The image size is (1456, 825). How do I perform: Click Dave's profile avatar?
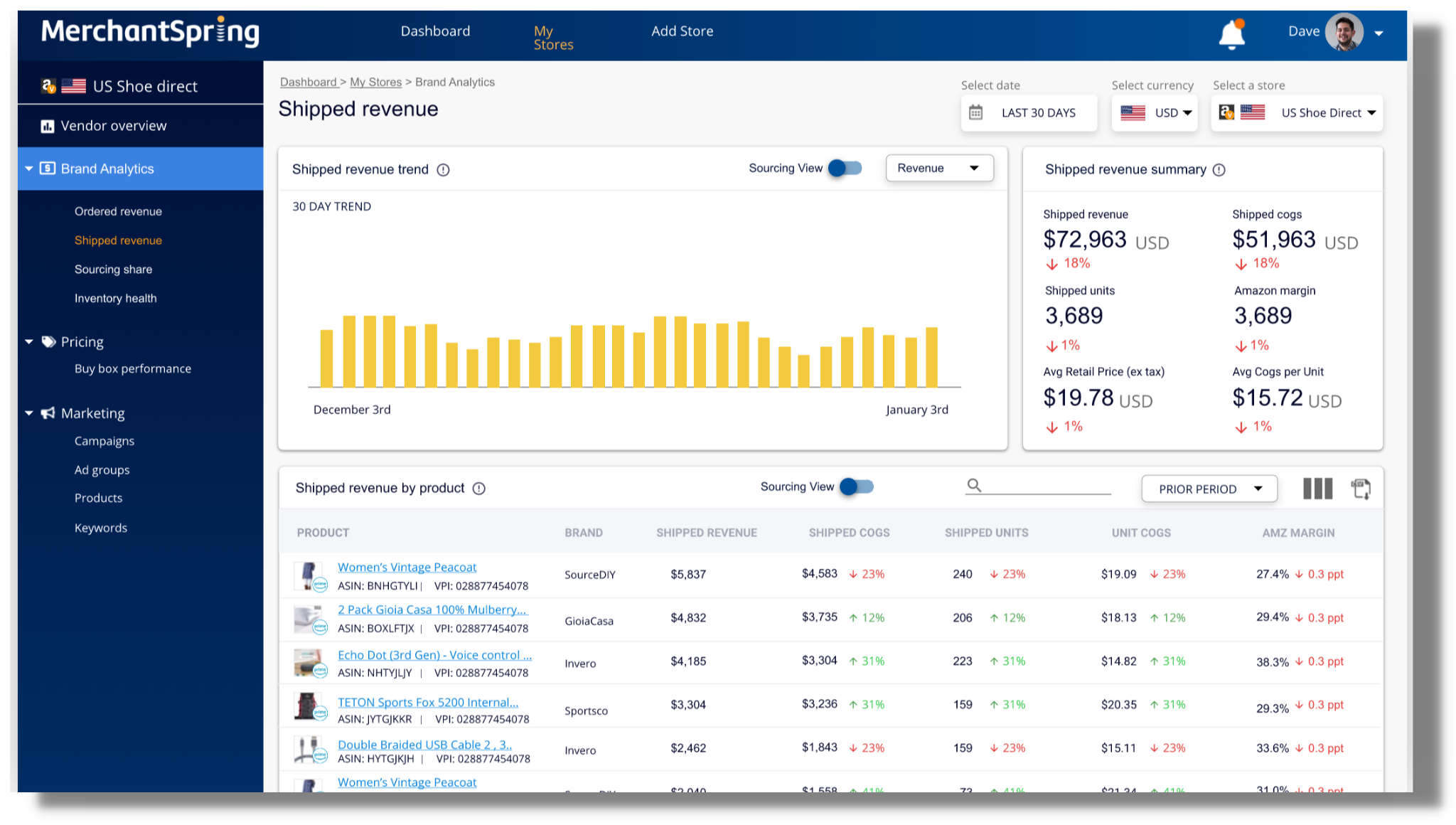click(x=1344, y=31)
